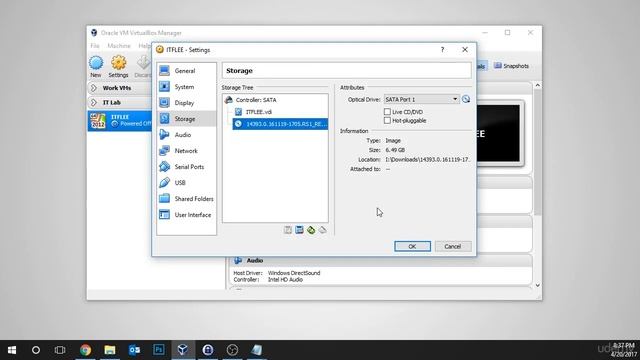Open the Machine menu in VirtualBox Manager
Screen dimensions: 640x360
(119, 46)
